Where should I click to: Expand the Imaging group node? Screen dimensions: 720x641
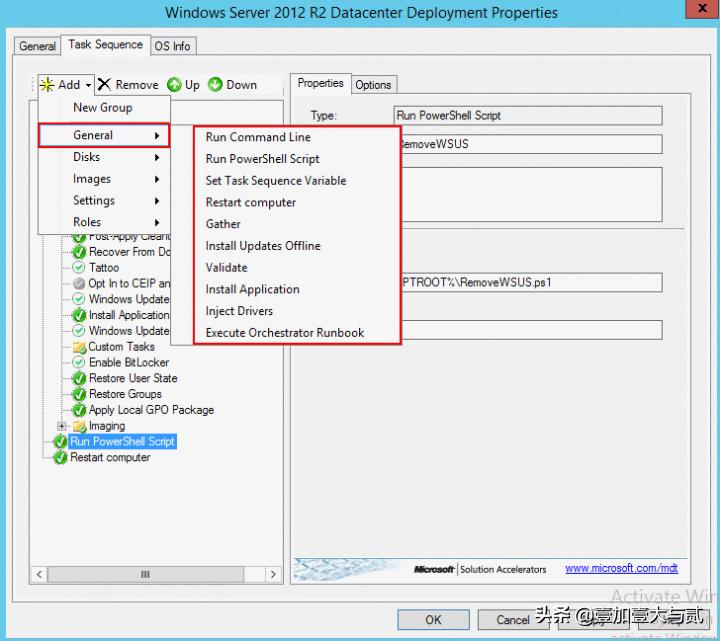point(62,426)
